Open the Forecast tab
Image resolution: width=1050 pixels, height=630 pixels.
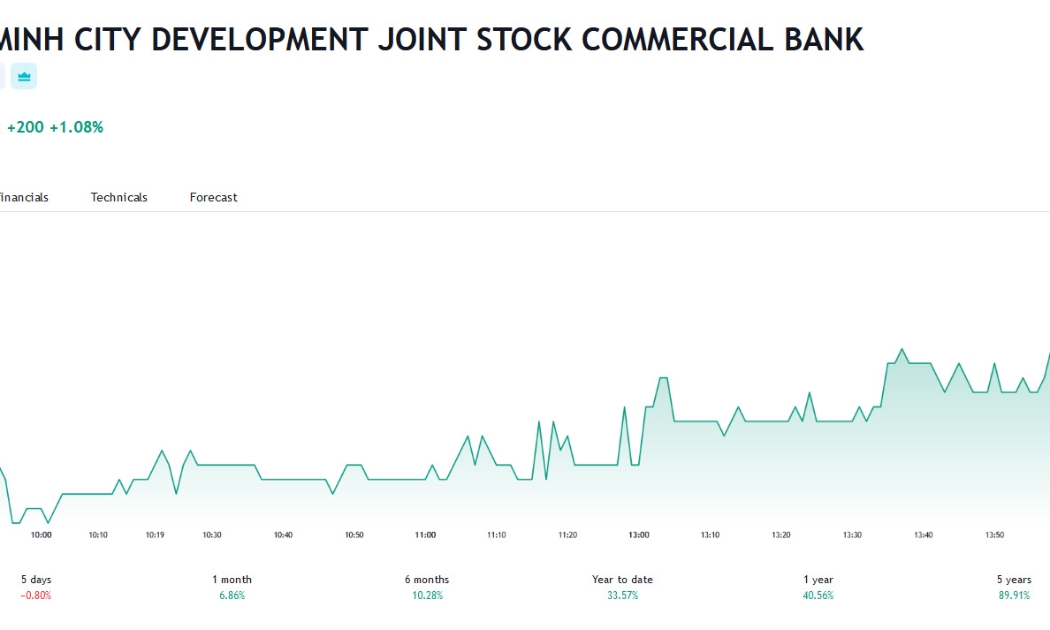(x=213, y=198)
